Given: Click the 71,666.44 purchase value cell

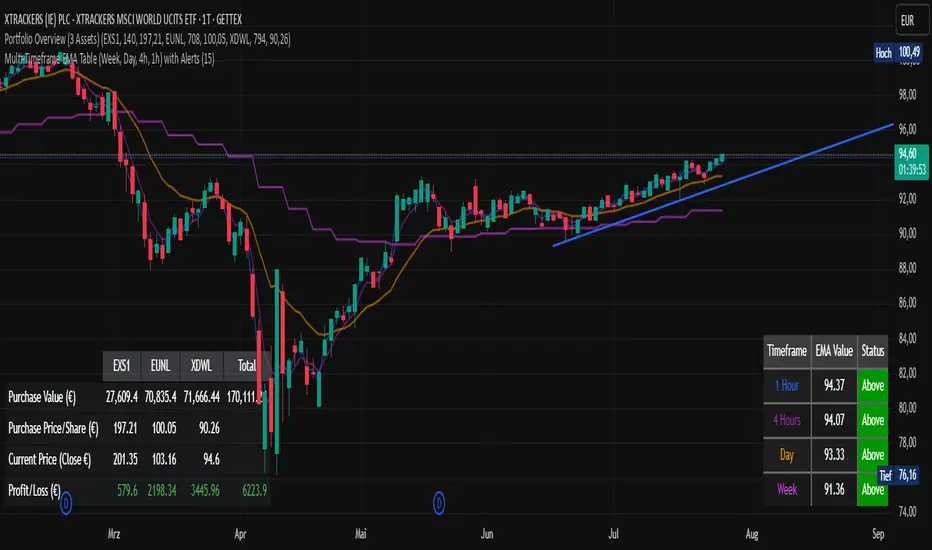Looking at the screenshot, I should coord(202,397).
